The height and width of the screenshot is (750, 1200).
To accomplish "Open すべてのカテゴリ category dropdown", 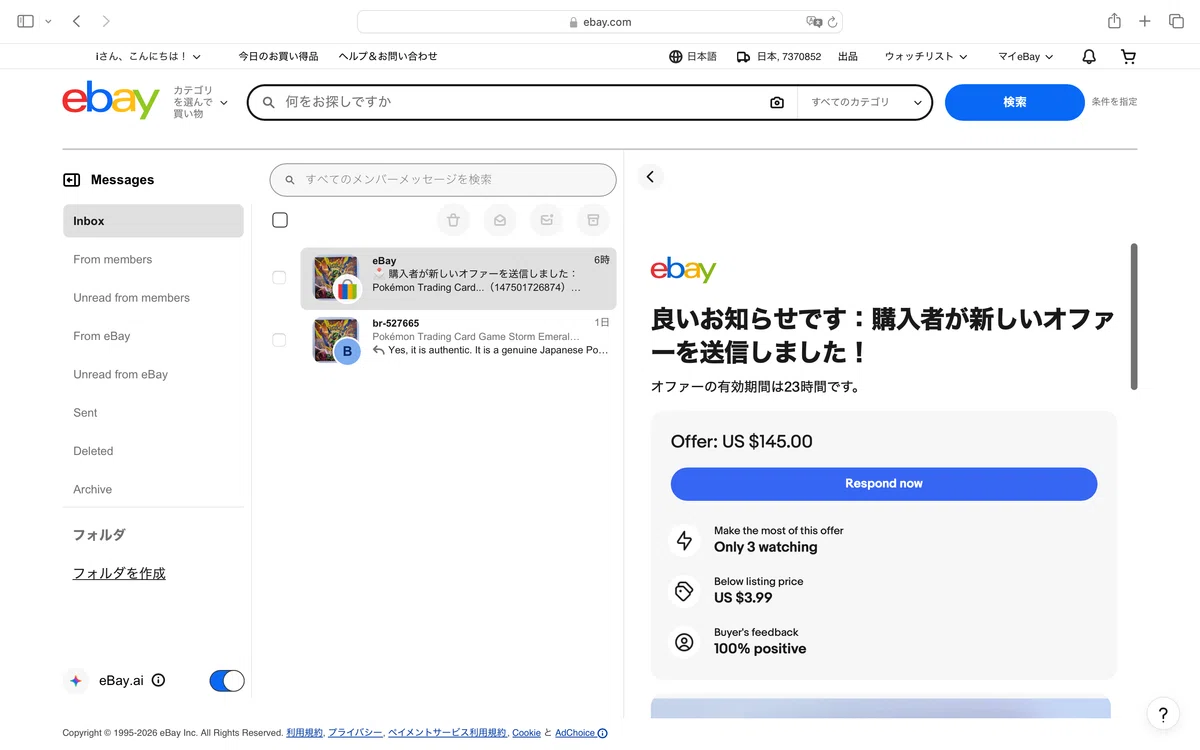I will [866, 102].
